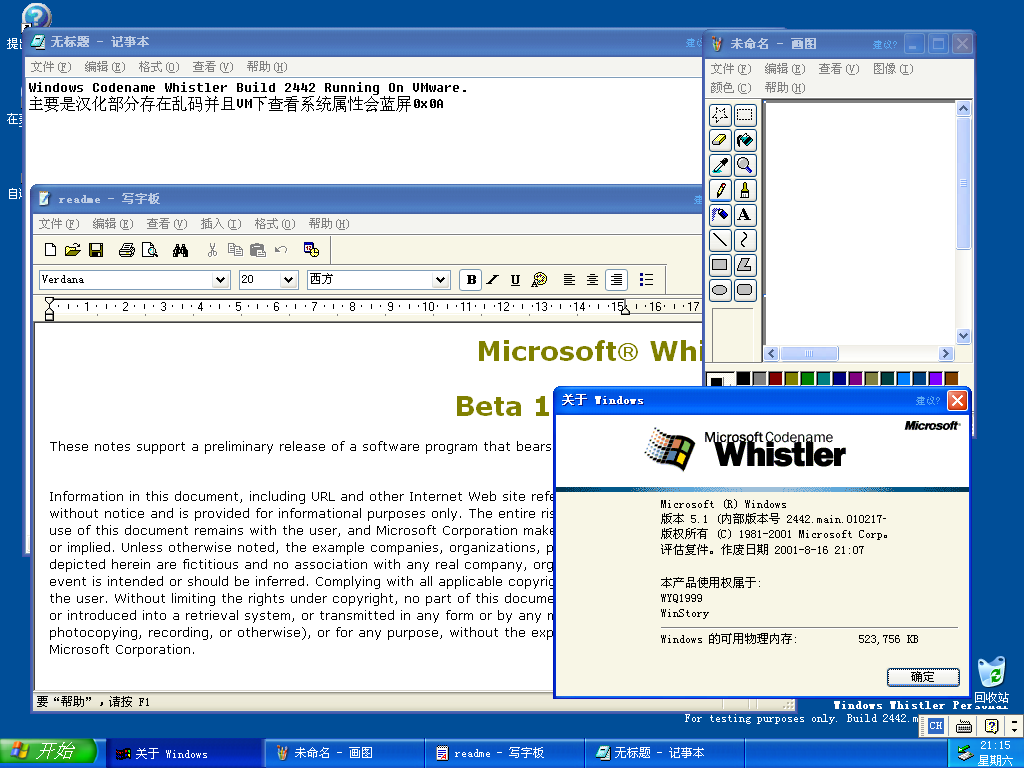Select the Pencil tool in Paint

(720, 190)
